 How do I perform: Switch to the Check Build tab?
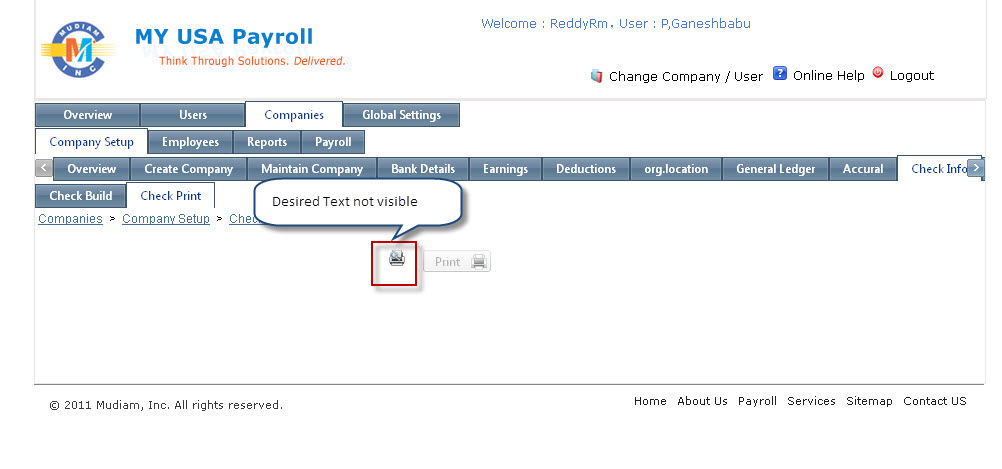[81, 196]
